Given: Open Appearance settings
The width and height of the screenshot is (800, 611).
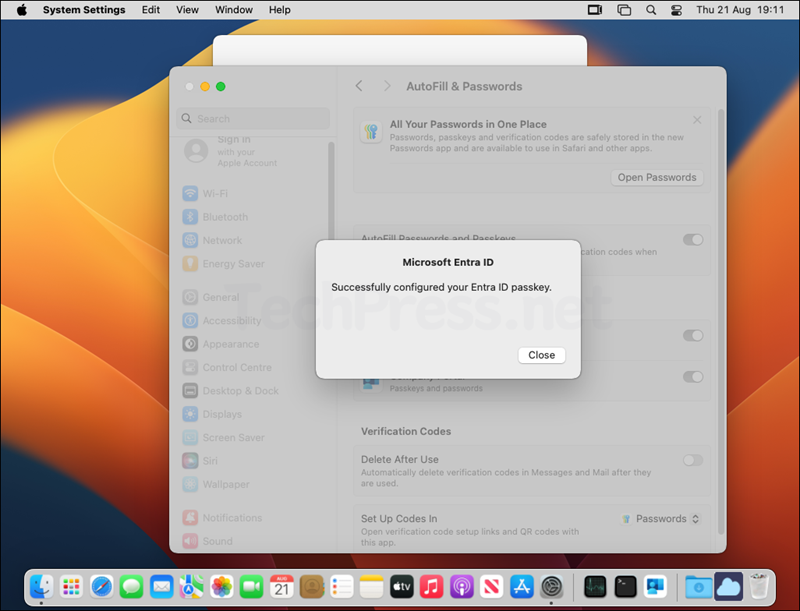Looking at the screenshot, I should pos(221,344).
